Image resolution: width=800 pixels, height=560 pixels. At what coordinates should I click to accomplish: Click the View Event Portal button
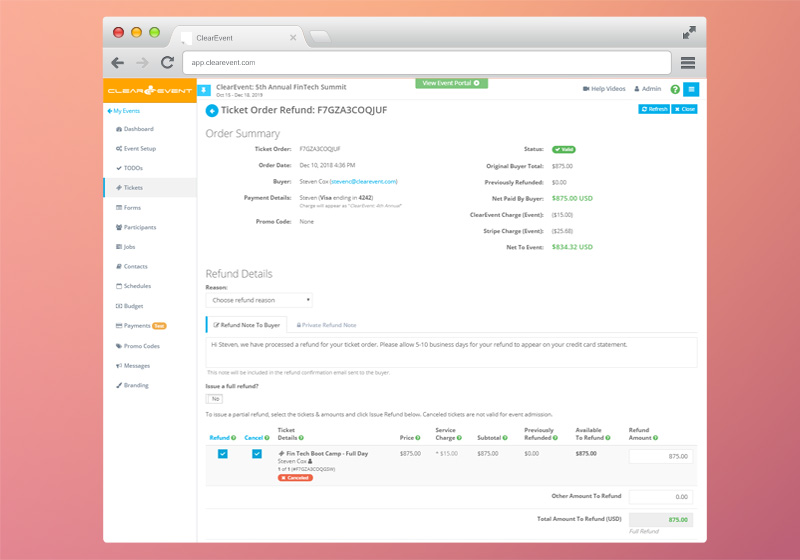coord(451,83)
